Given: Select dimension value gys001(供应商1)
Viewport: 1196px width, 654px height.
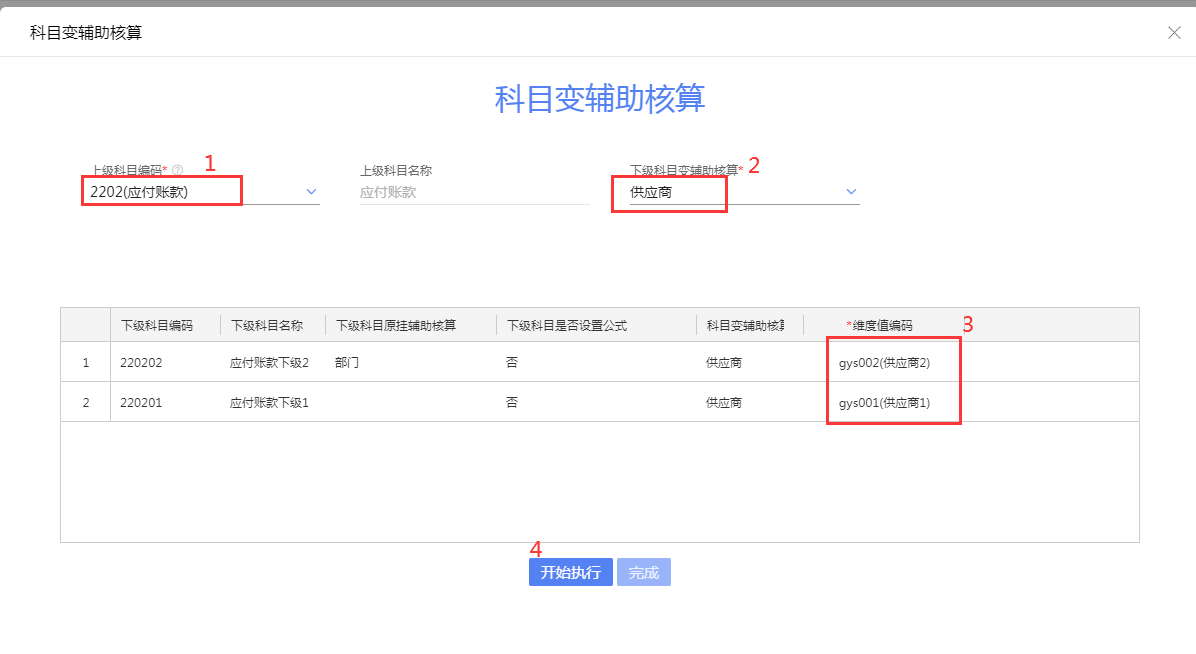Looking at the screenshot, I should [x=884, y=403].
